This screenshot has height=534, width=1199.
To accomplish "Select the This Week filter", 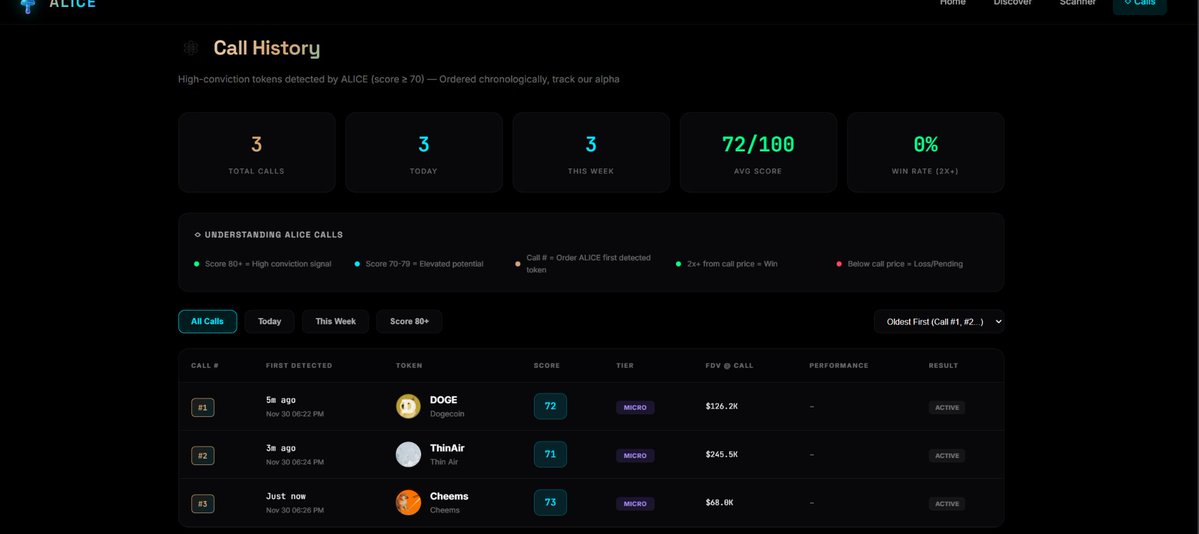I will [x=336, y=321].
